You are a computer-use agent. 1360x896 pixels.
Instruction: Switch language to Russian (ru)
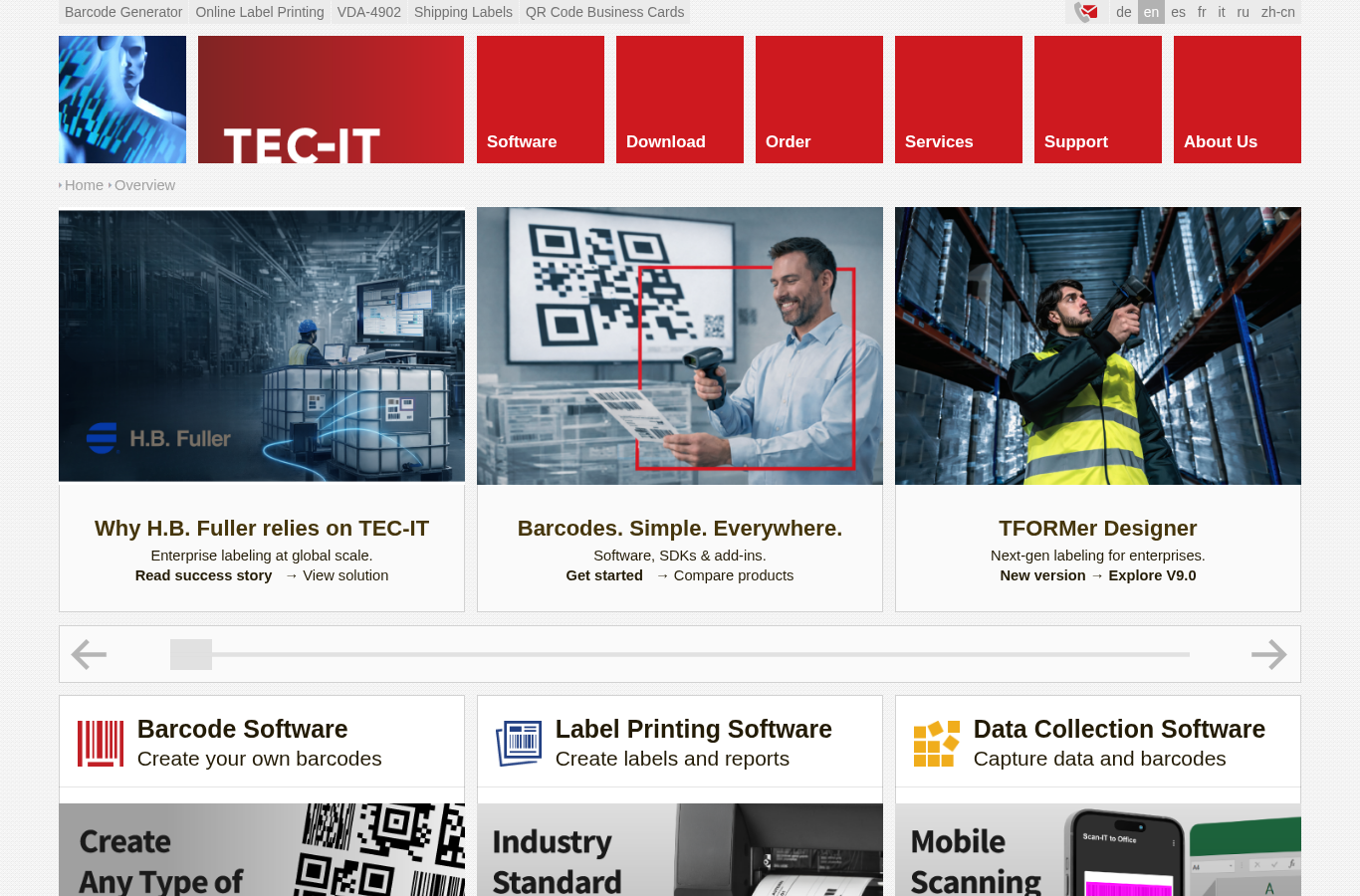coord(1244,12)
